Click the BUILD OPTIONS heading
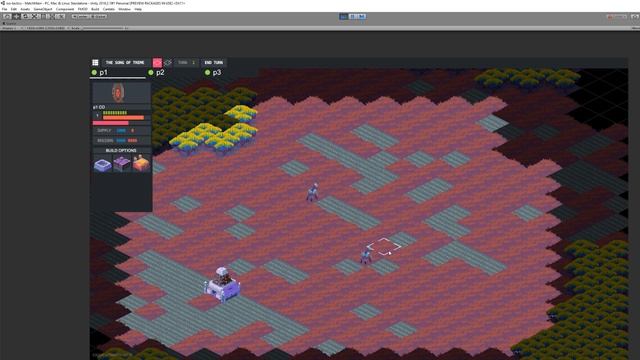 (121, 151)
